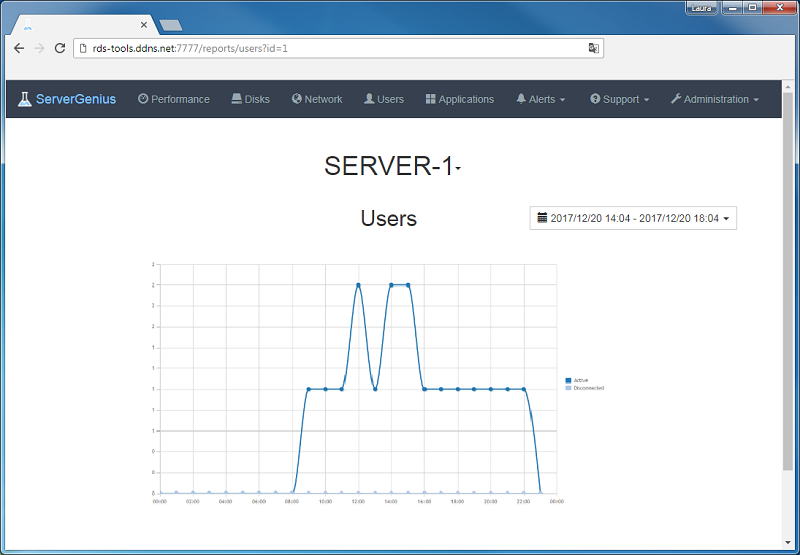Viewport: 800px width, 555px height.
Task: Open the date range picker dropdown
Action: (633, 218)
